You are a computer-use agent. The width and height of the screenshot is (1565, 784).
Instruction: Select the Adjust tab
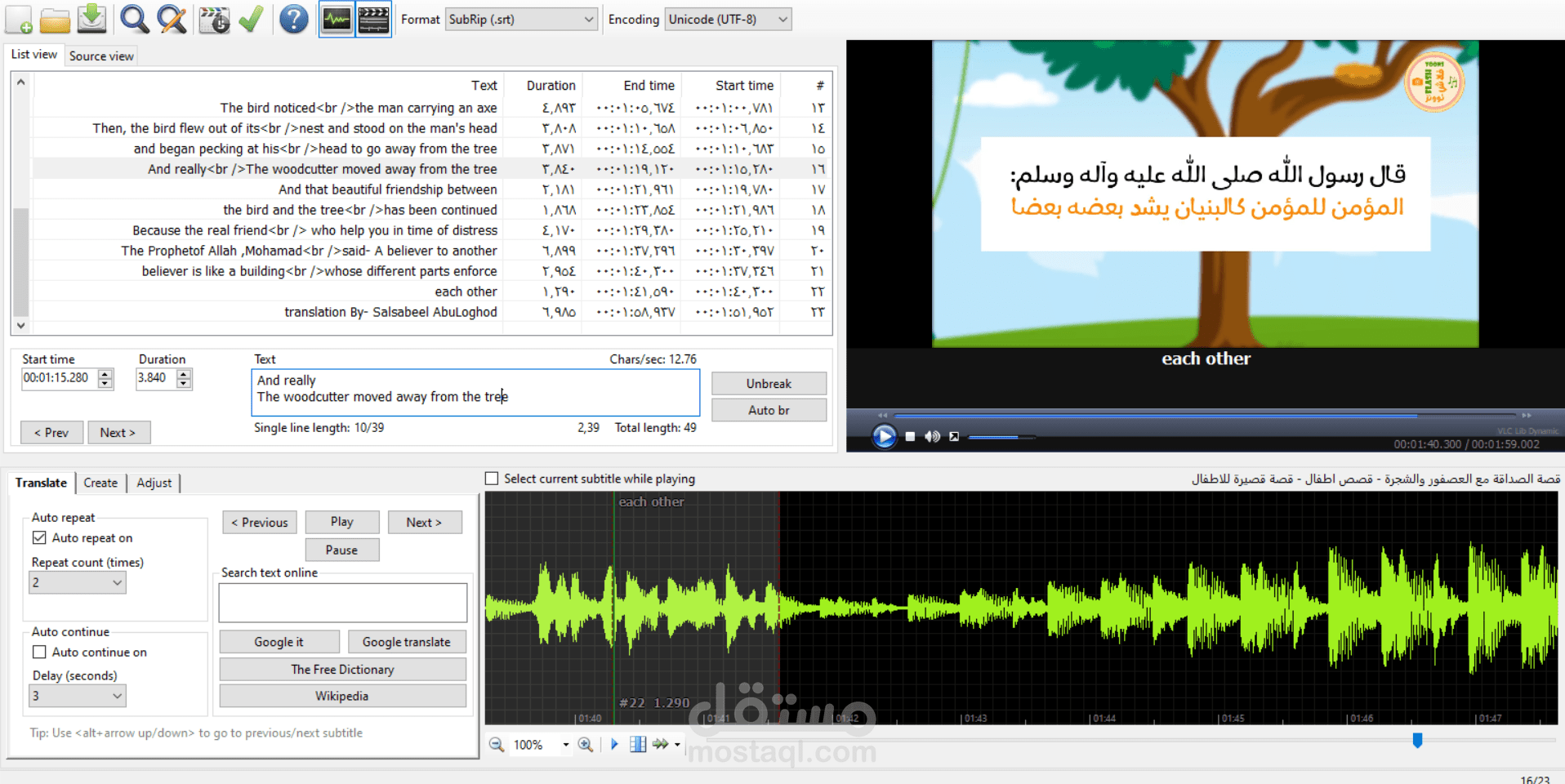coord(154,483)
